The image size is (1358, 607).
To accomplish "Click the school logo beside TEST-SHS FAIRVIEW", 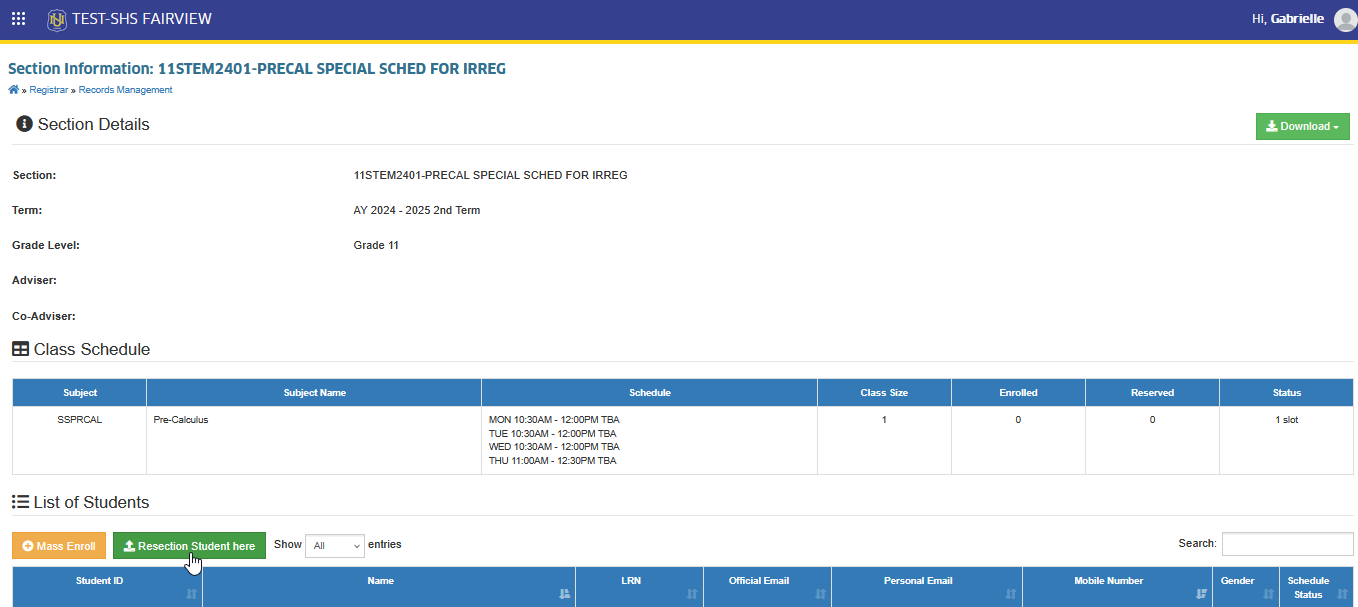I will (x=57, y=19).
